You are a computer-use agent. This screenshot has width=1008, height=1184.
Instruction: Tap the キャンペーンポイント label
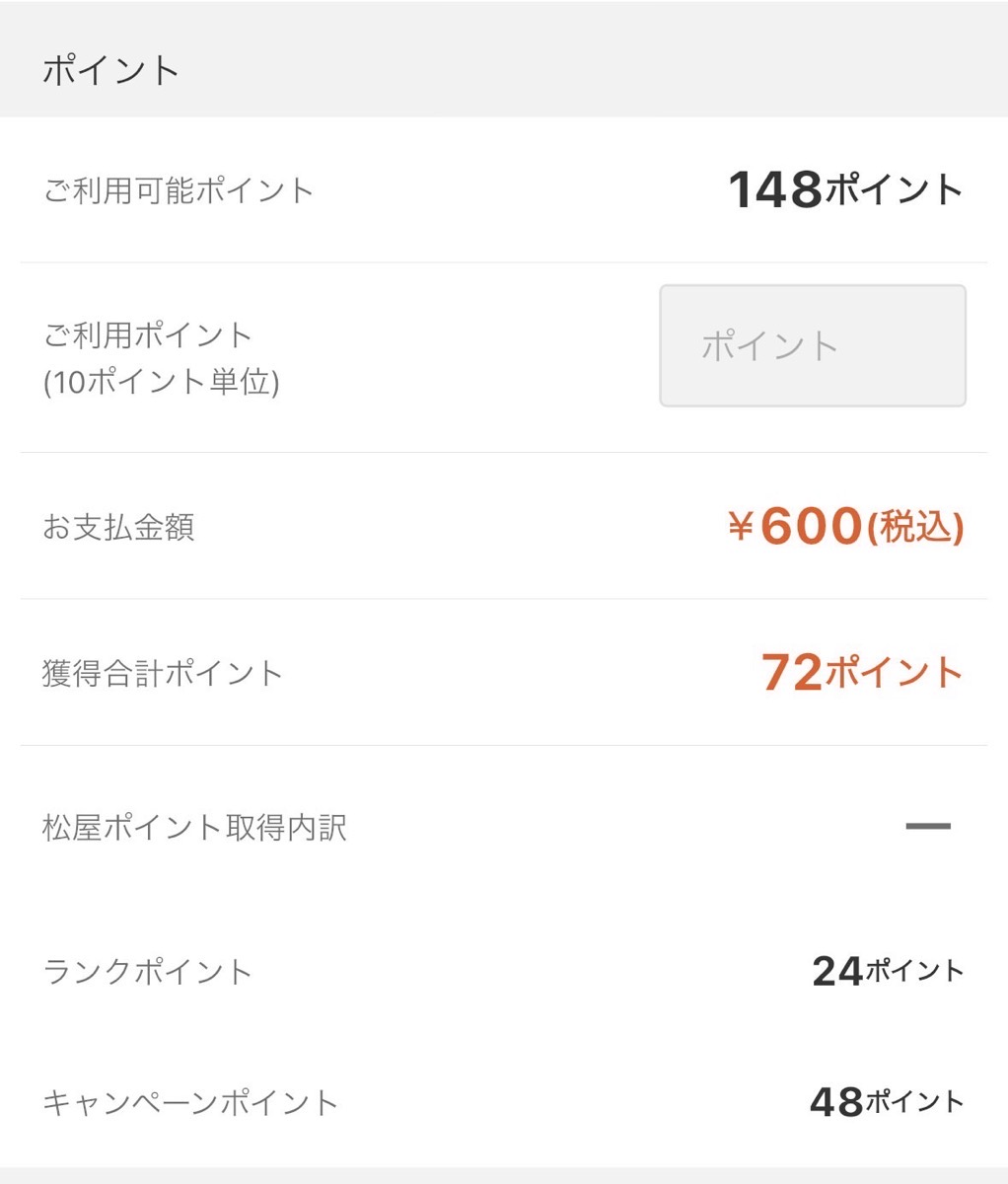tap(190, 1102)
